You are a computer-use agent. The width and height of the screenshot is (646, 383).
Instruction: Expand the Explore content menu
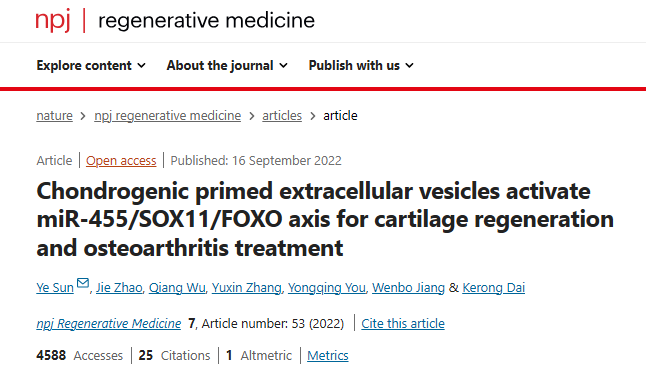coord(91,65)
